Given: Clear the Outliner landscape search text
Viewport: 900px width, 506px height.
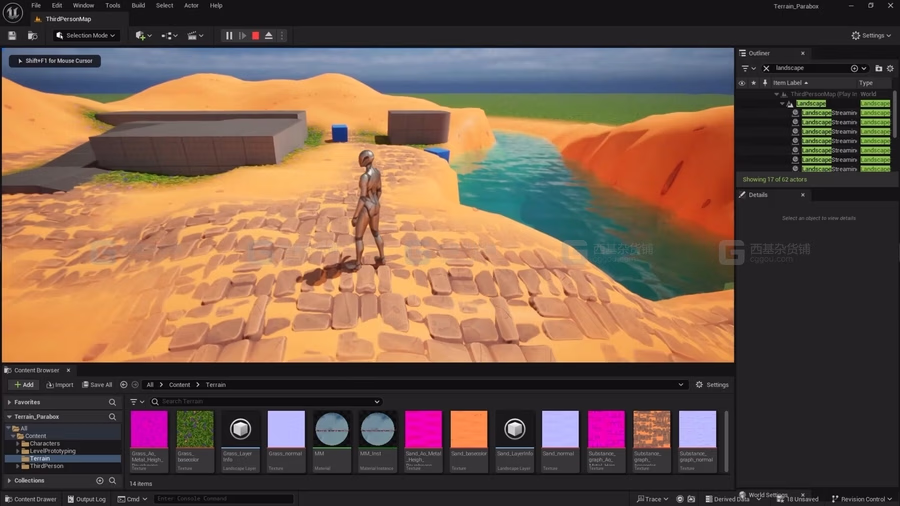Looking at the screenshot, I should tap(766, 68).
